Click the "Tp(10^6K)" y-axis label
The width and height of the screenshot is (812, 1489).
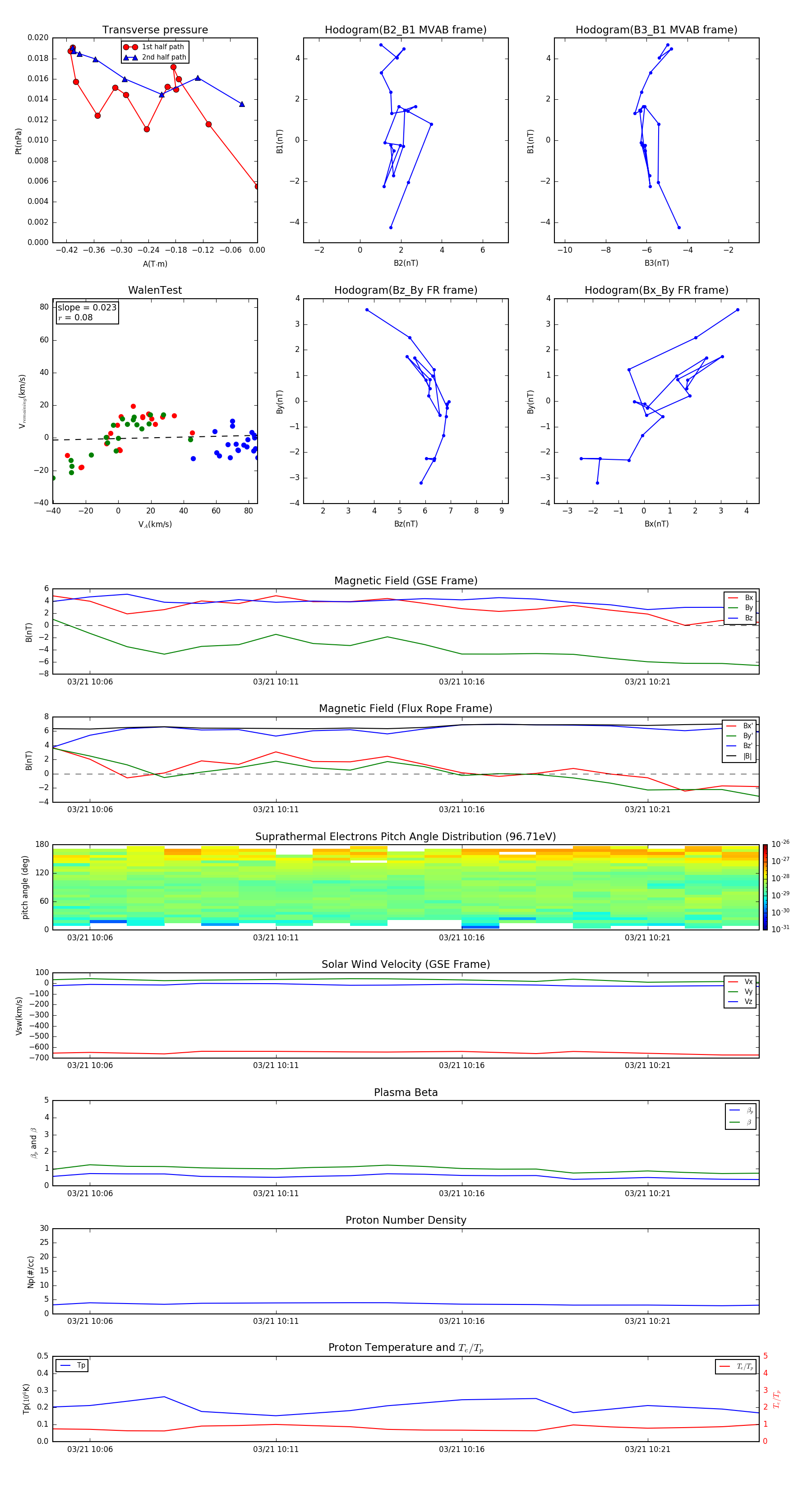coord(26,1399)
